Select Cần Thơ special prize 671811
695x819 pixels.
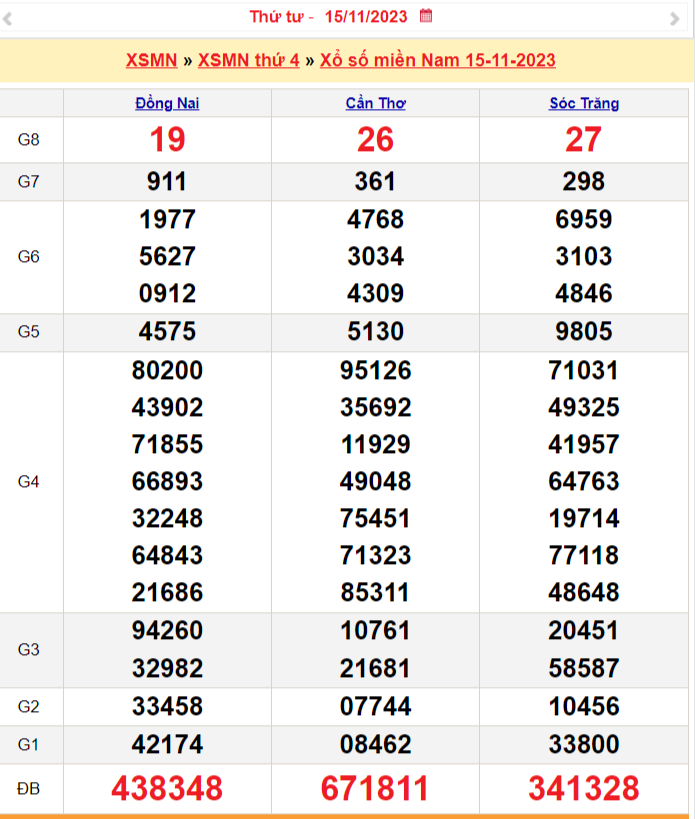pyautogui.click(x=375, y=788)
